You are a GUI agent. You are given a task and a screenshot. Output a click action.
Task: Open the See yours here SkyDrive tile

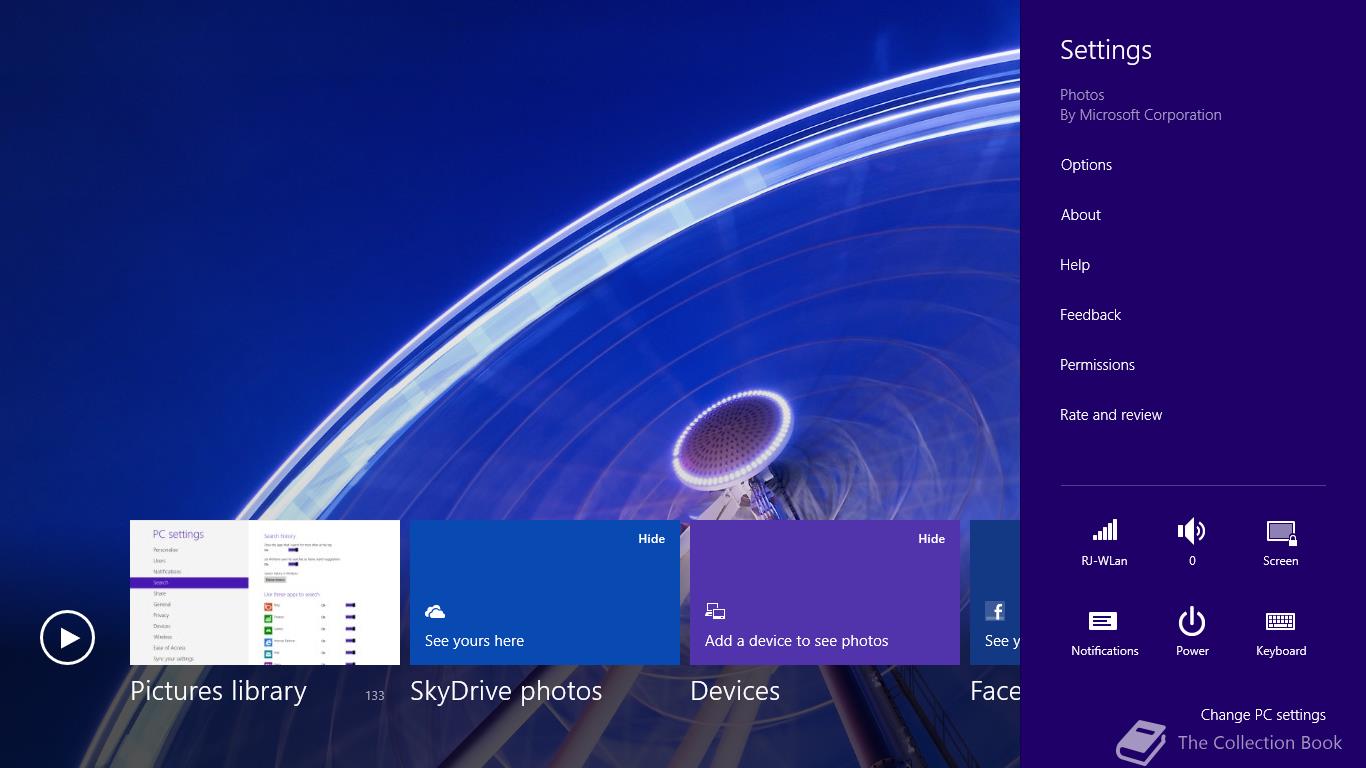(x=545, y=592)
